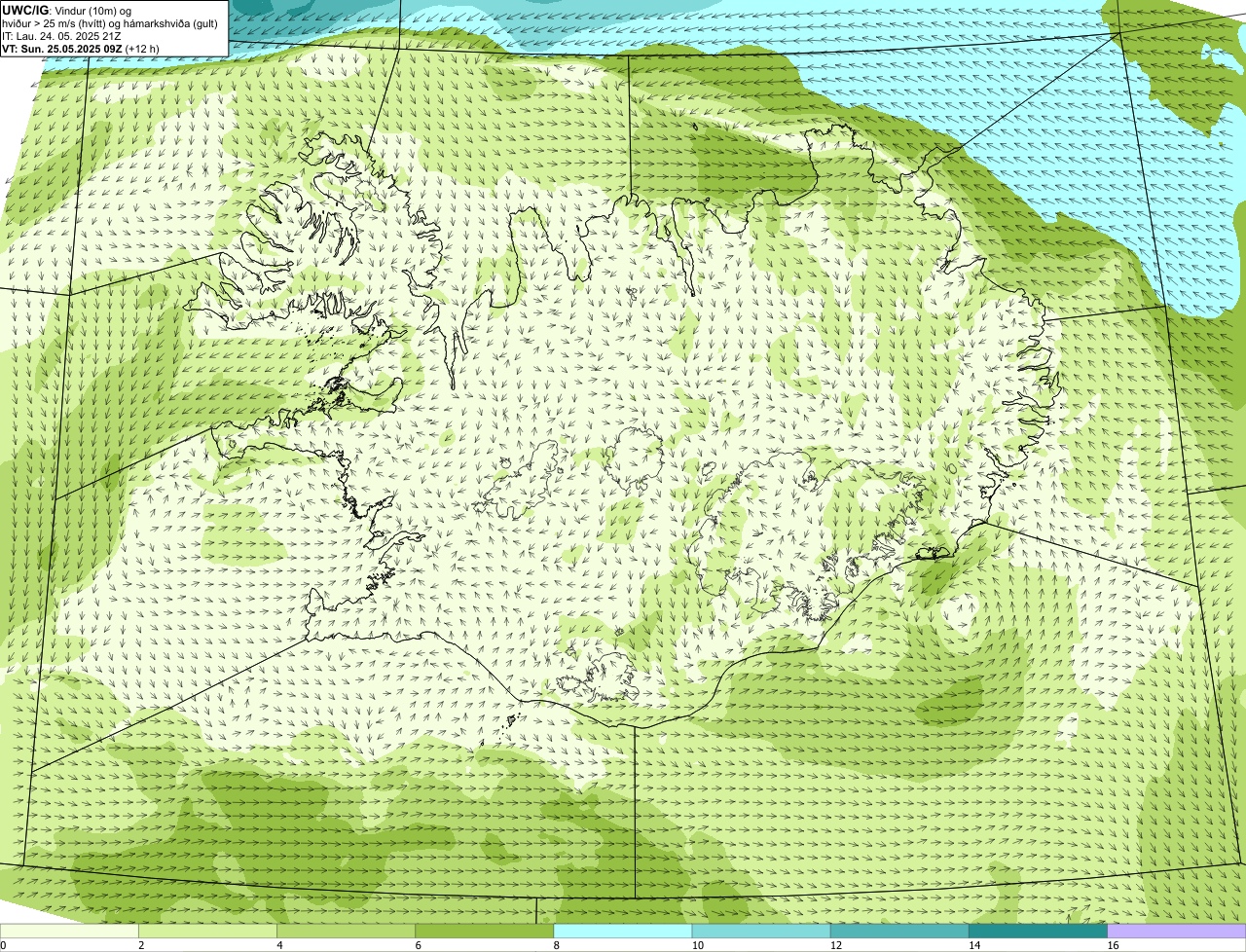Viewport: 1246px width, 952px height.
Task: Click the '6' label on the legend scale
Action: [x=418, y=945]
